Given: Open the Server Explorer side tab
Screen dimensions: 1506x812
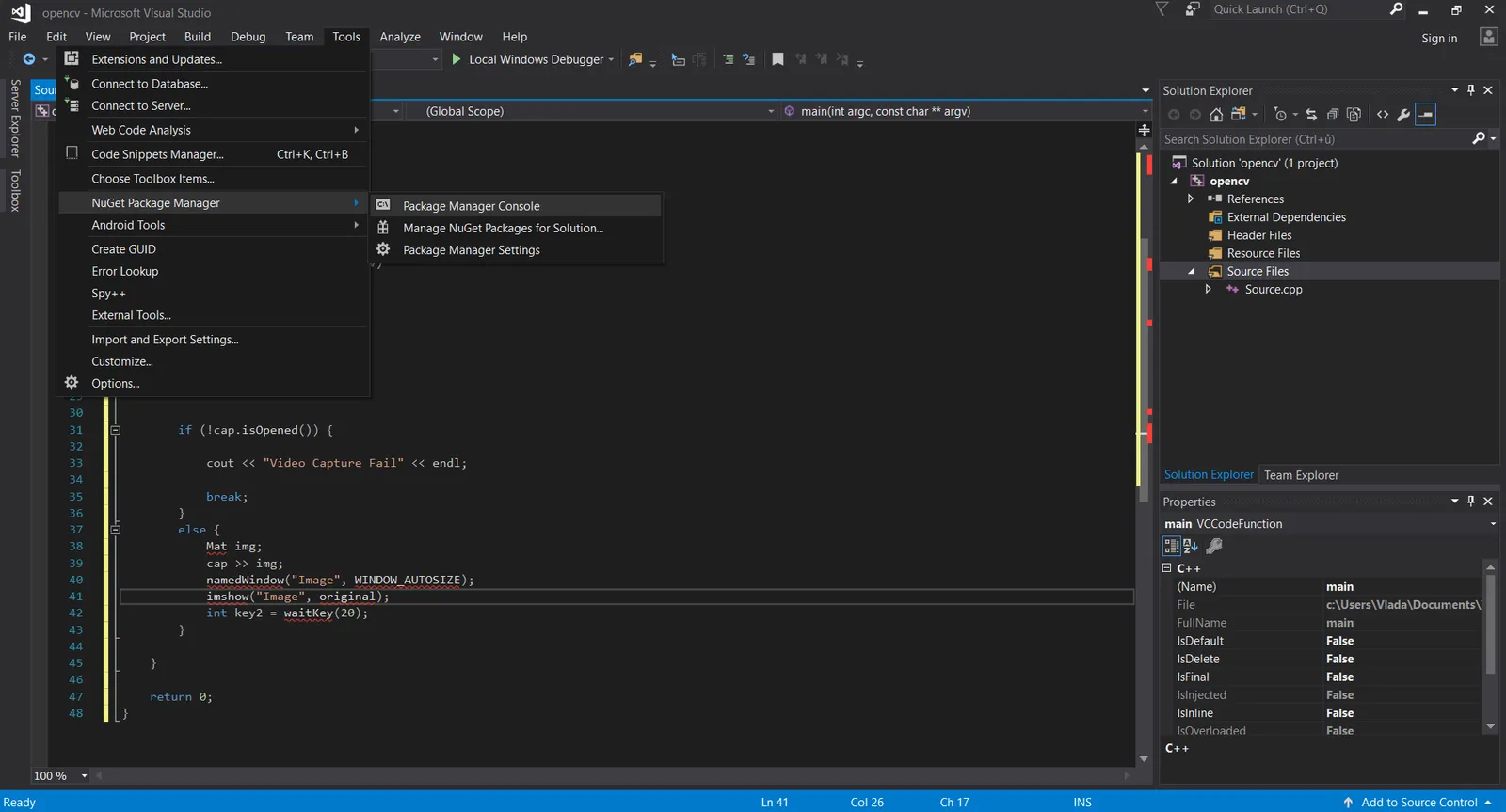Looking at the screenshot, I should (15, 118).
